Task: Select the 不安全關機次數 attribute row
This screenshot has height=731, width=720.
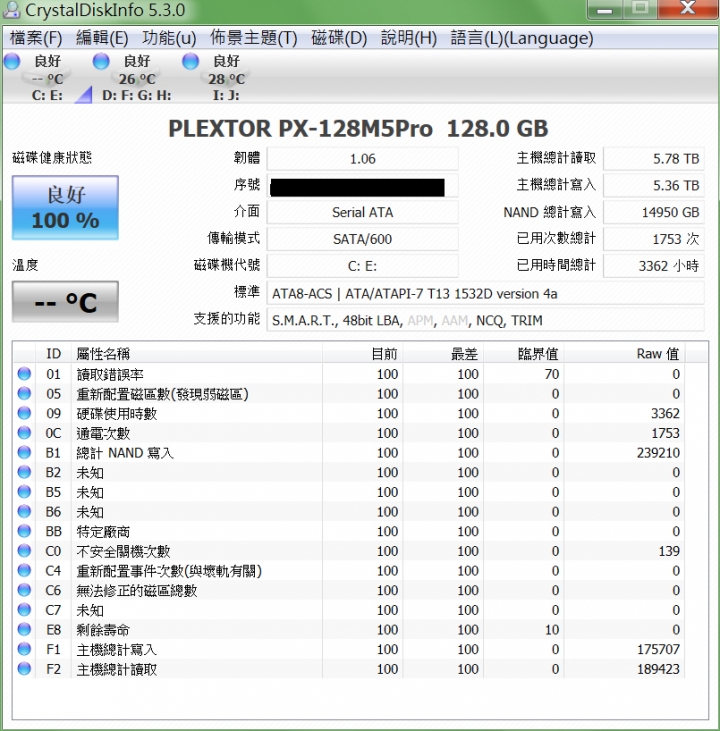Action: tap(349, 551)
